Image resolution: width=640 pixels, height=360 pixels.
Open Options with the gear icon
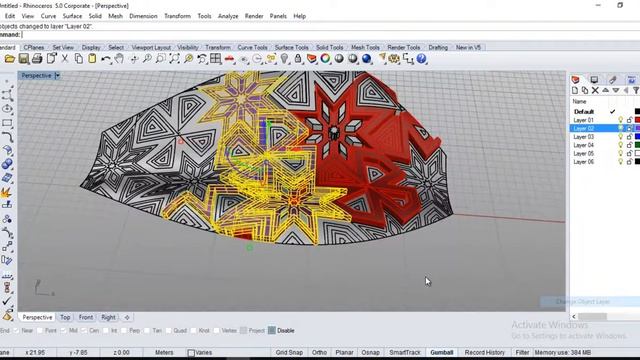click(x=394, y=59)
